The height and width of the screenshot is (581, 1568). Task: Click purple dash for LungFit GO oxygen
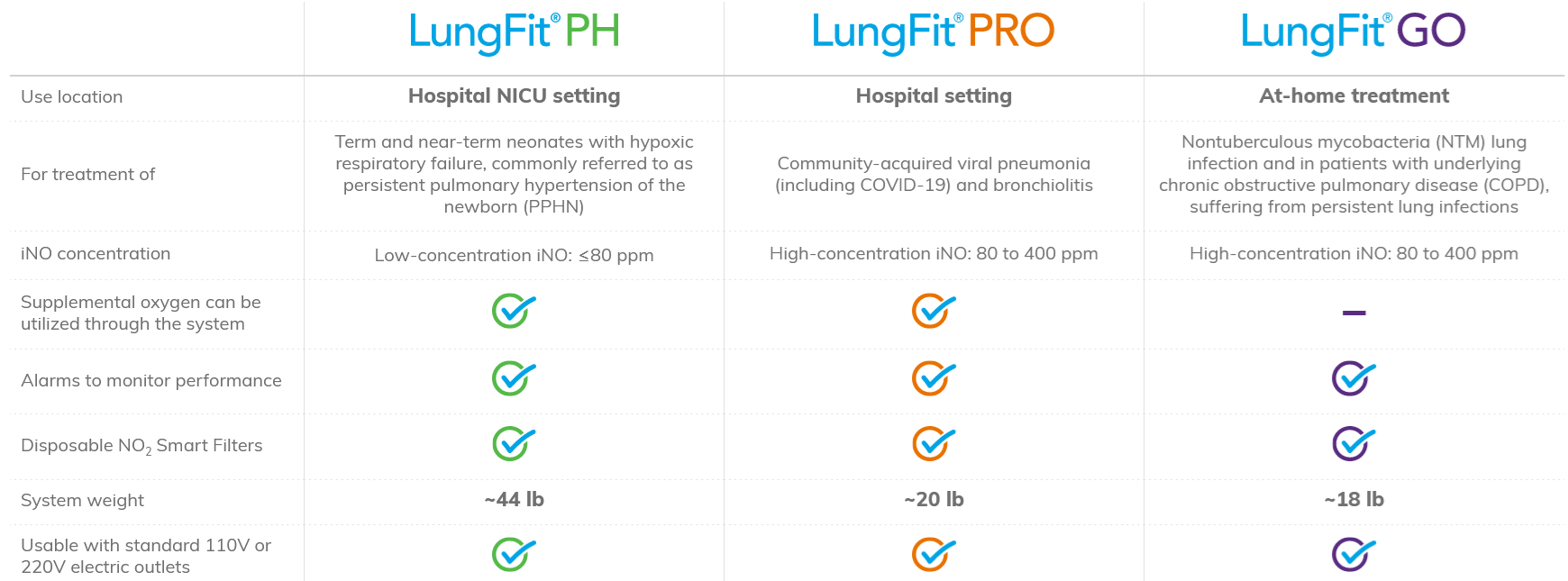1354,313
